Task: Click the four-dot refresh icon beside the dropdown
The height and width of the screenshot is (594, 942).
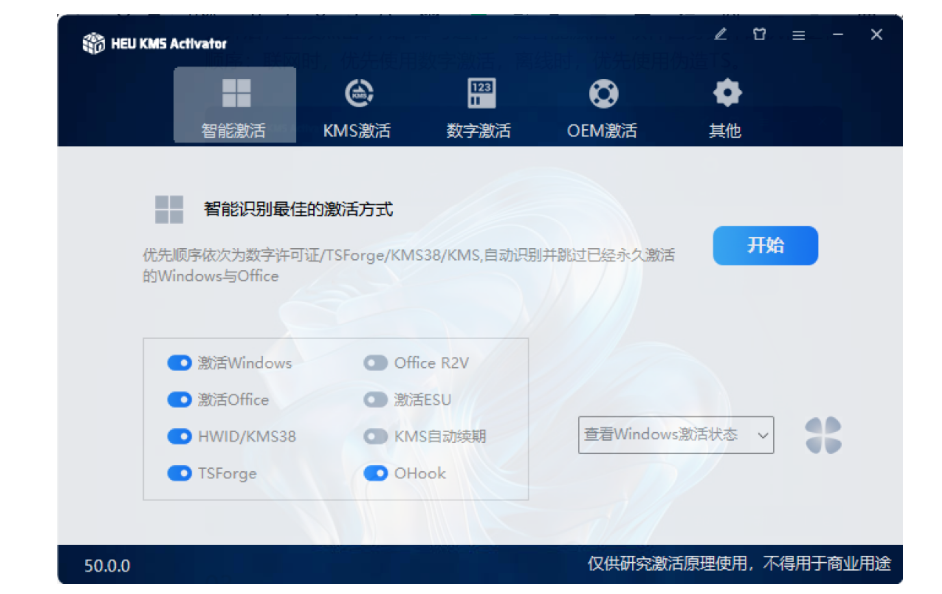Action: pyautogui.click(x=824, y=435)
